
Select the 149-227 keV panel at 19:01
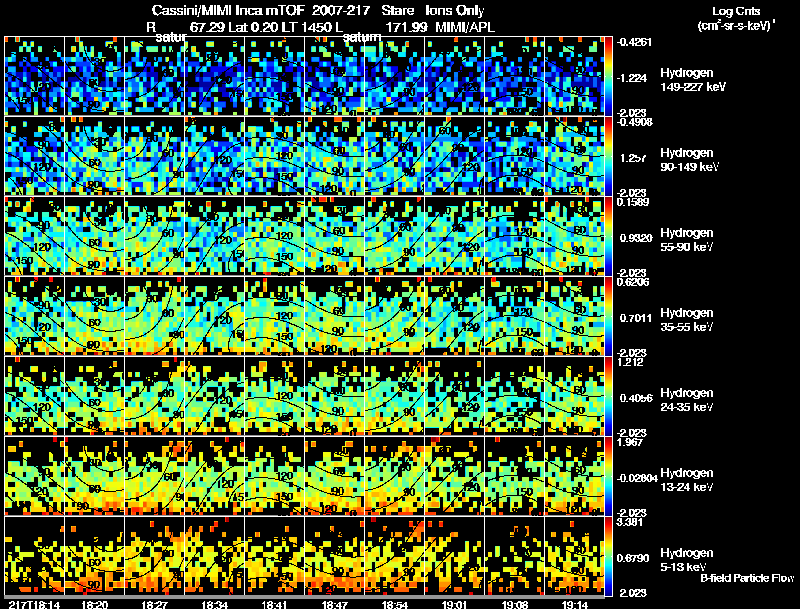[455, 76]
